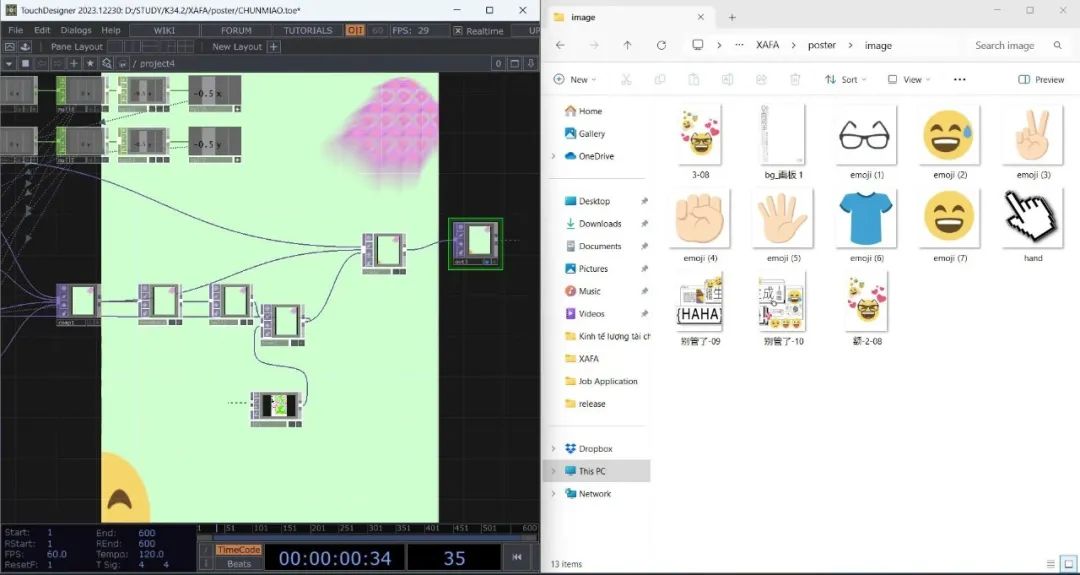This screenshot has height=575, width=1080.
Task: Open the Edit menu in TouchDesigner
Action: point(42,30)
